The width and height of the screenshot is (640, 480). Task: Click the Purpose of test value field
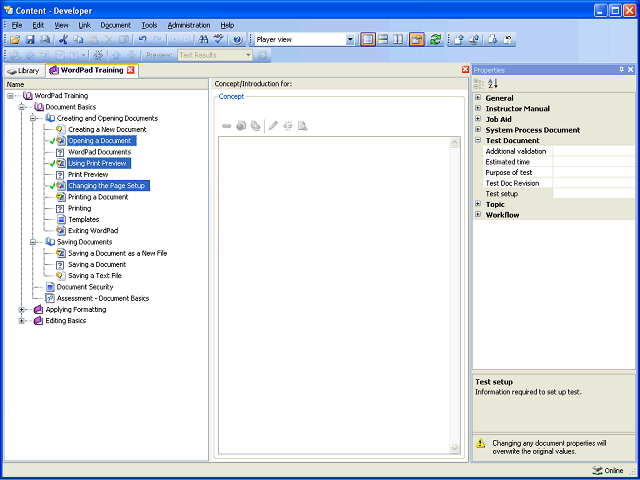593,173
